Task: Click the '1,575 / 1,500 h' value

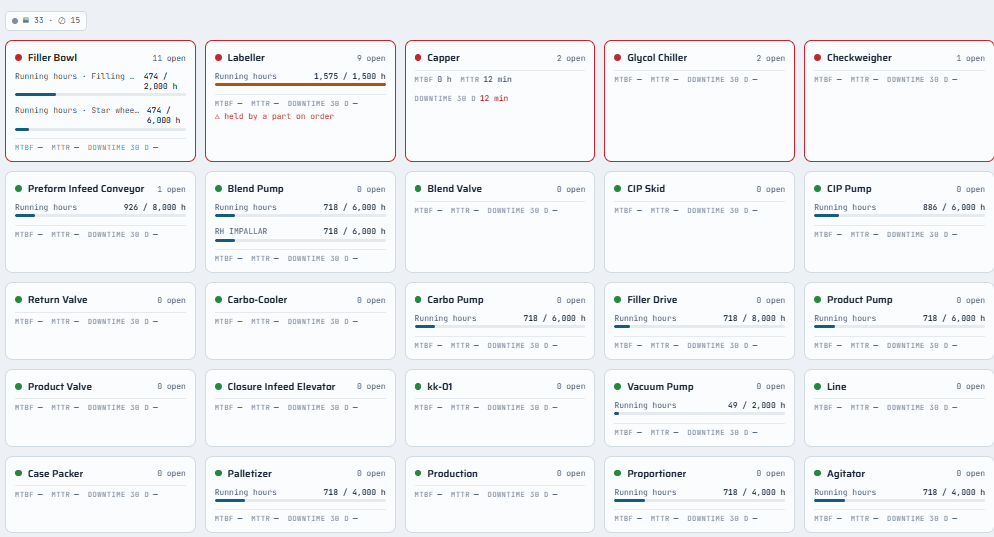Action: tap(350, 76)
